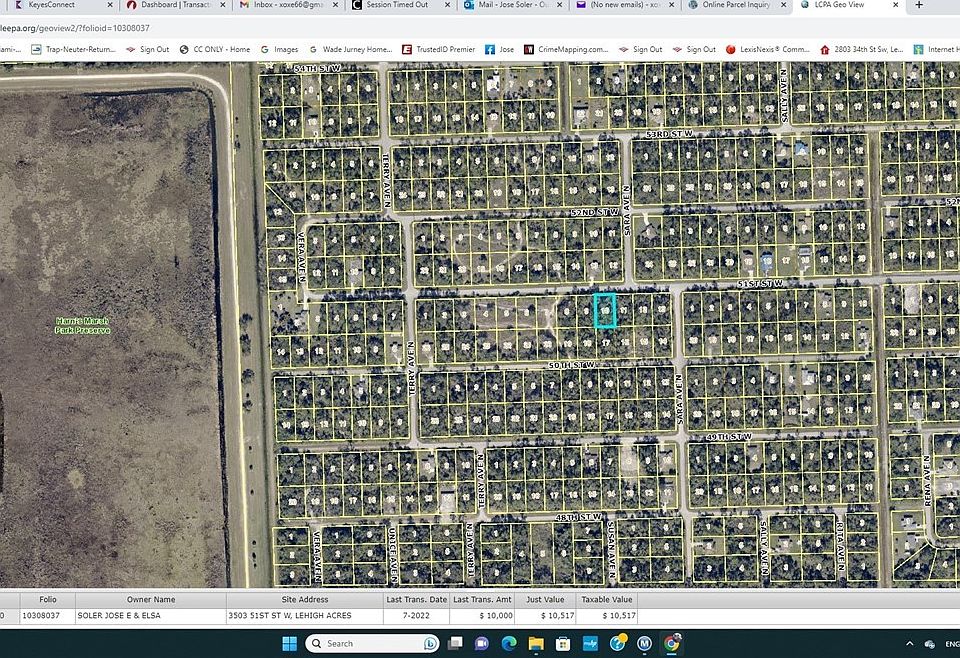Click the Owner Name column header
The width and height of the screenshot is (960, 658).
click(x=151, y=600)
